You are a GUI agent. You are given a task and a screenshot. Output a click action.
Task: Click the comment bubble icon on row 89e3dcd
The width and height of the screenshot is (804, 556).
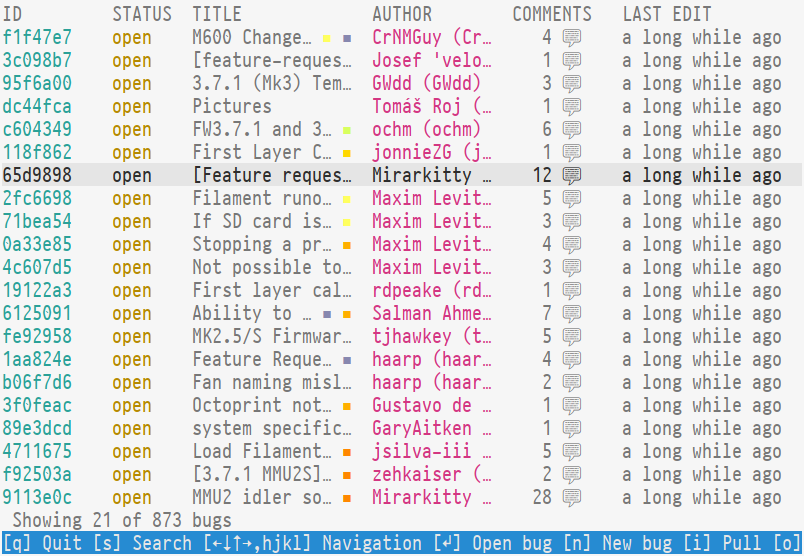(572, 429)
